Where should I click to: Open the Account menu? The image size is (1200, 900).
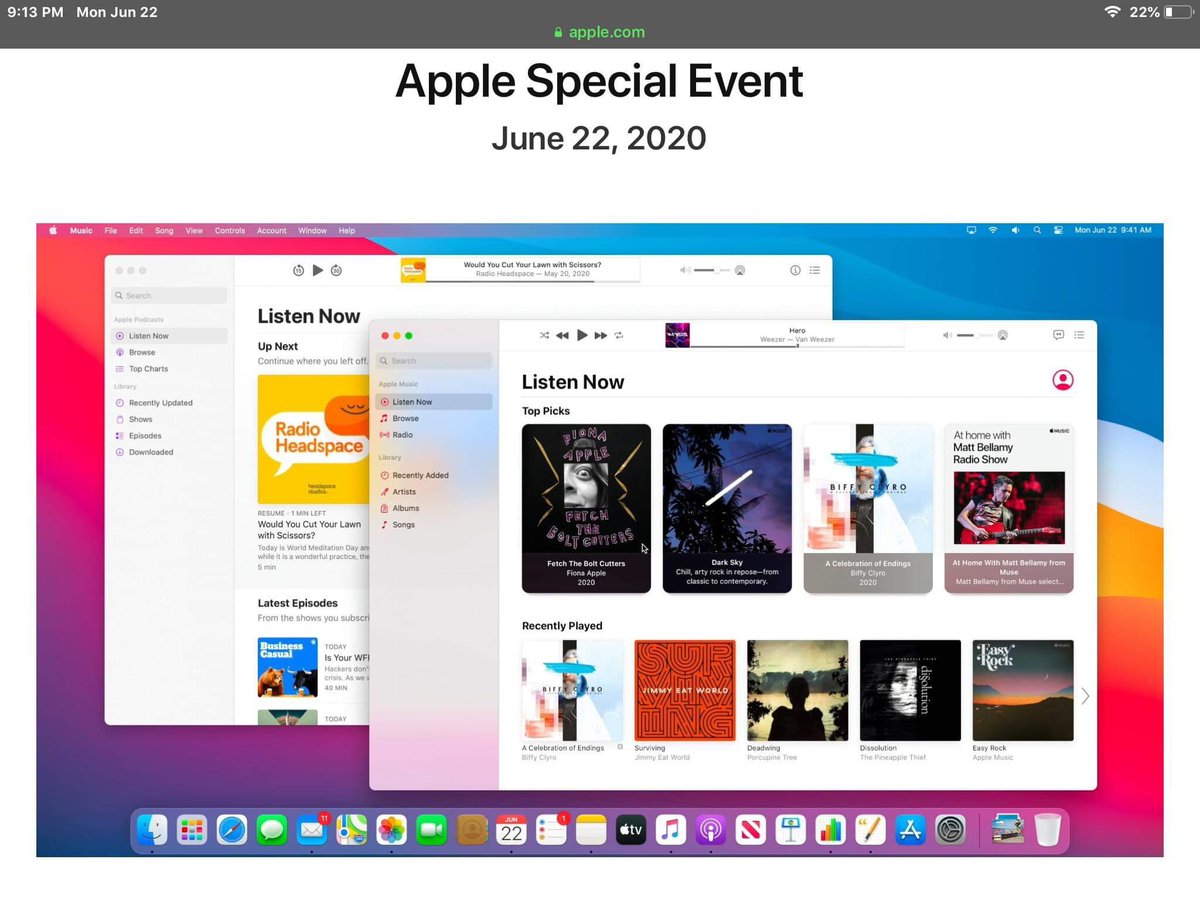[x=272, y=231]
